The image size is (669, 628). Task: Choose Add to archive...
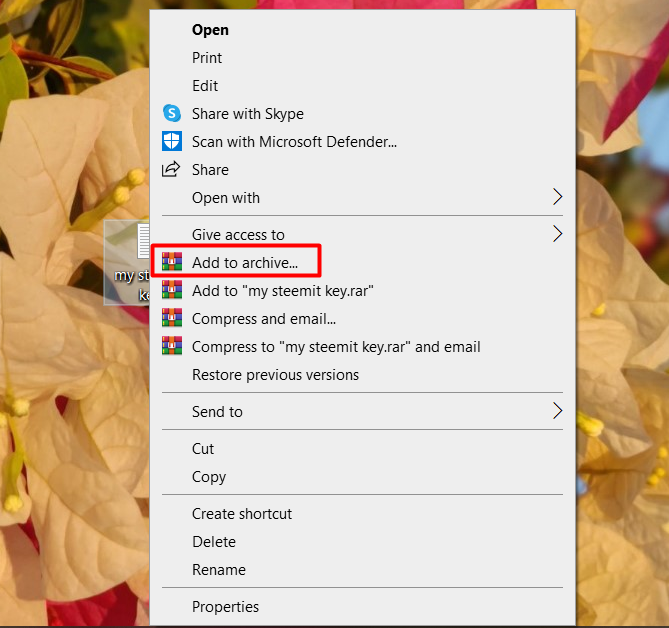pos(362,262)
